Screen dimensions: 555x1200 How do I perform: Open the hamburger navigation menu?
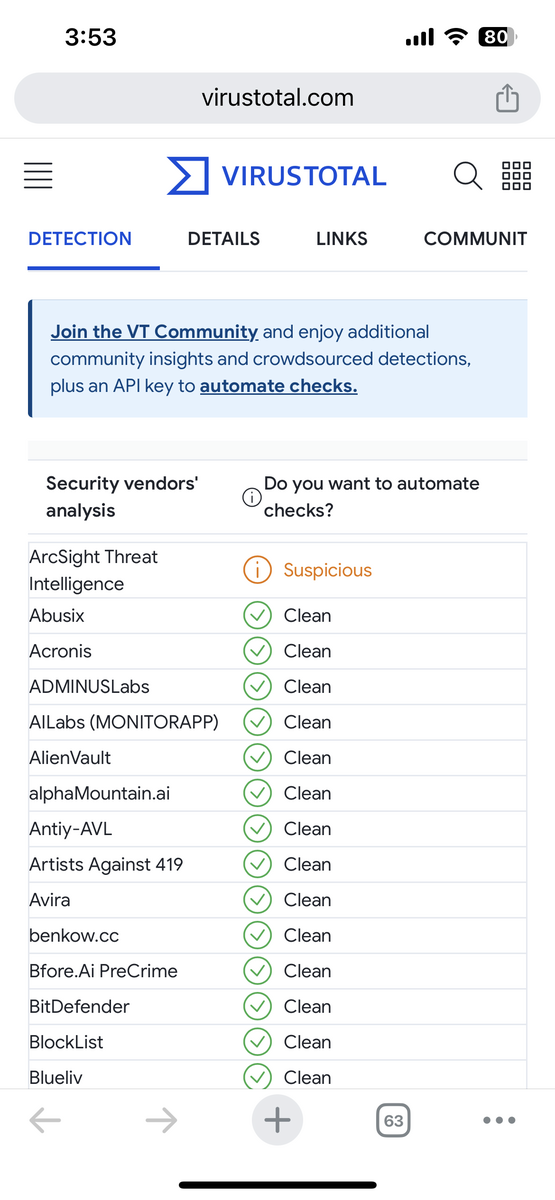tap(38, 176)
